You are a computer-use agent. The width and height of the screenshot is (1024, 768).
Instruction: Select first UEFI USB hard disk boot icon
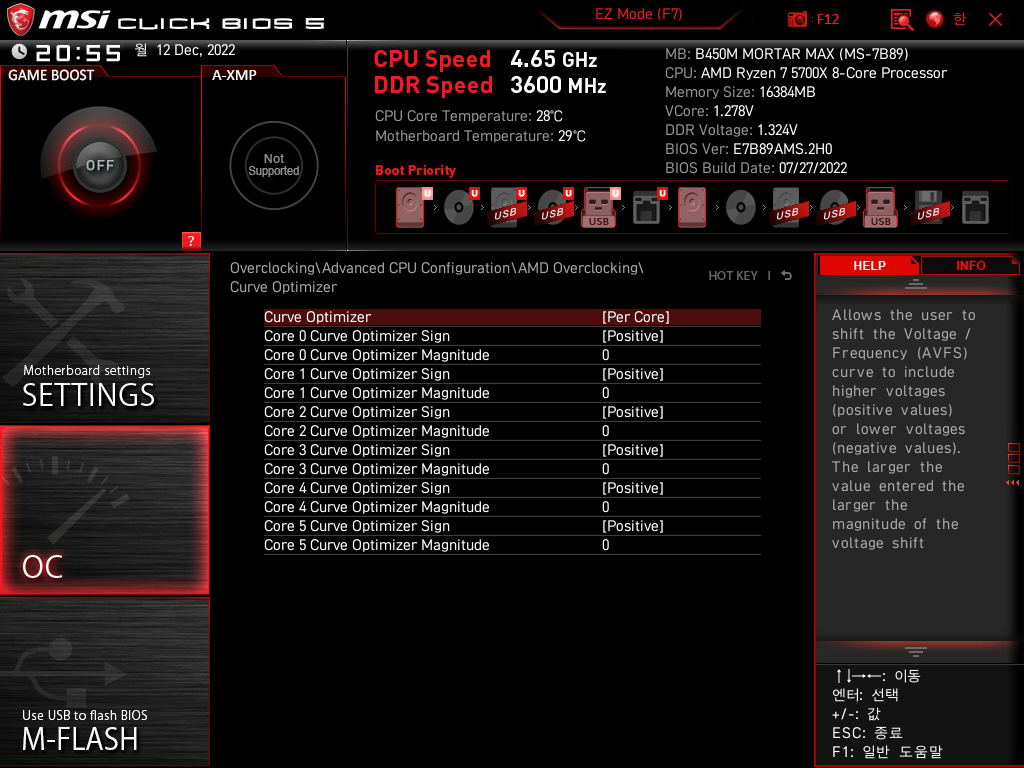[x=507, y=207]
